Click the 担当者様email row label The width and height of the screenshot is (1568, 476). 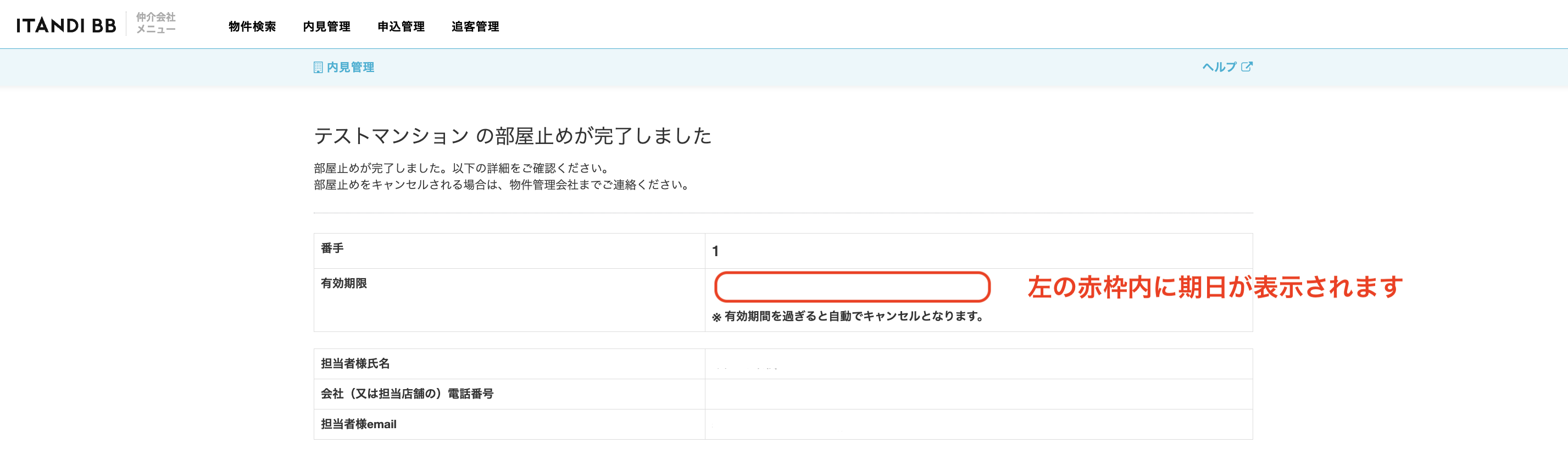pyautogui.click(x=359, y=425)
